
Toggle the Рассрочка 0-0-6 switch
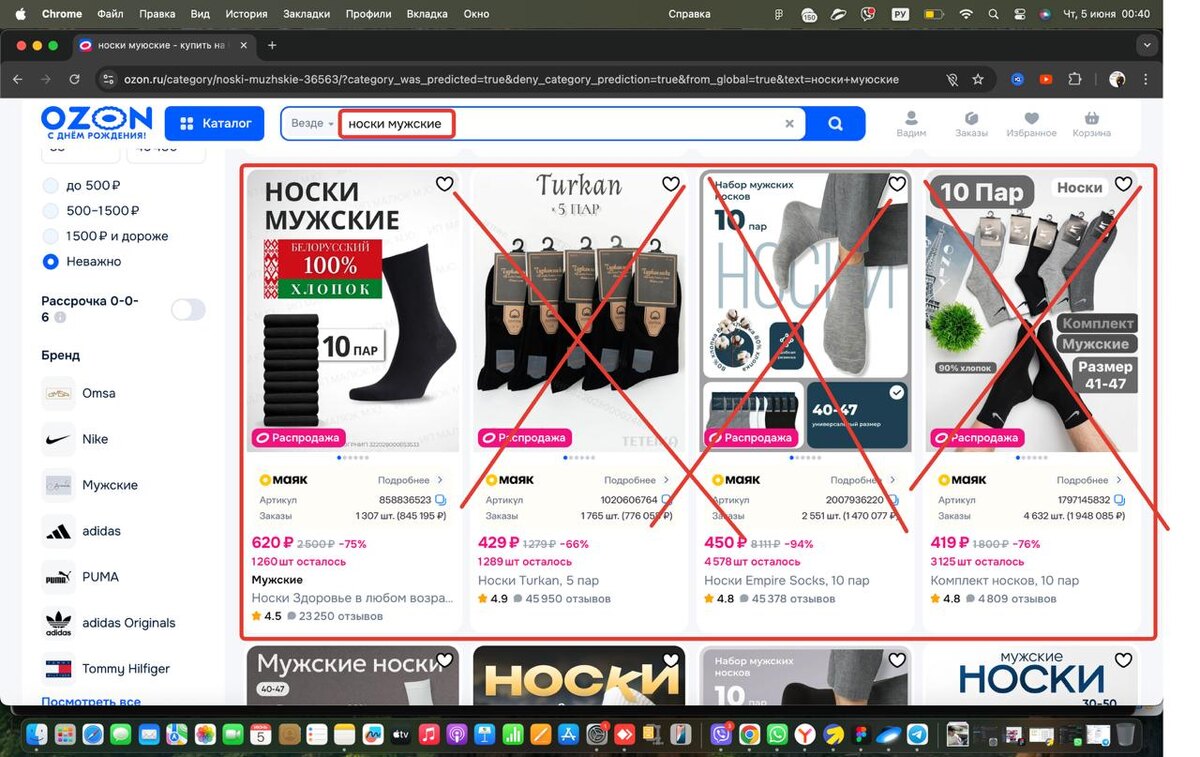point(188,309)
